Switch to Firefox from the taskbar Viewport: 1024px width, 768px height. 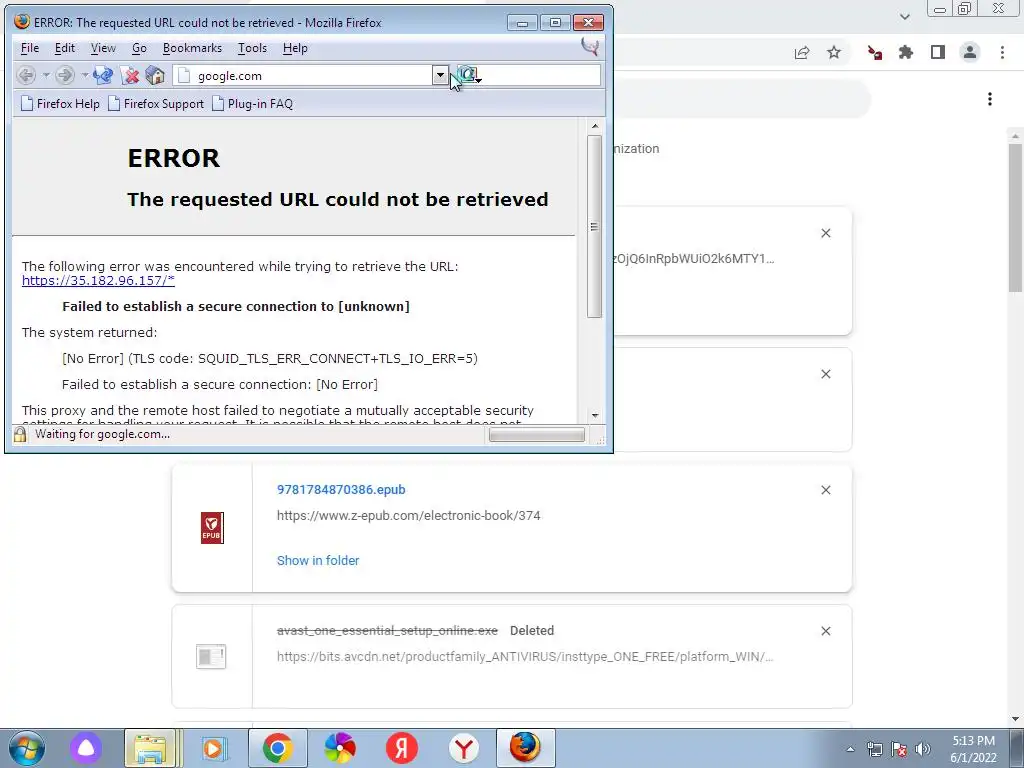point(526,748)
